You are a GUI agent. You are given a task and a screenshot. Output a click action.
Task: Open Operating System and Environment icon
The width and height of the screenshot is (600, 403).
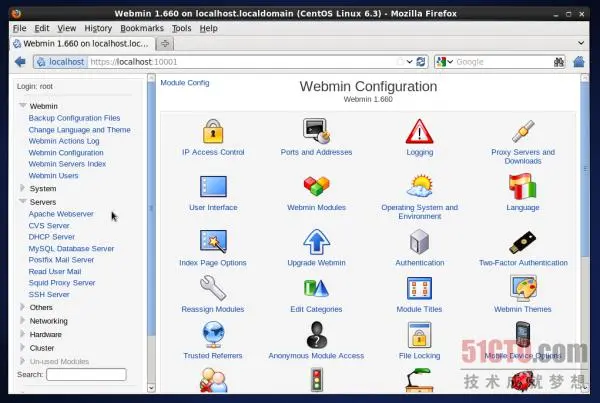click(419, 186)
